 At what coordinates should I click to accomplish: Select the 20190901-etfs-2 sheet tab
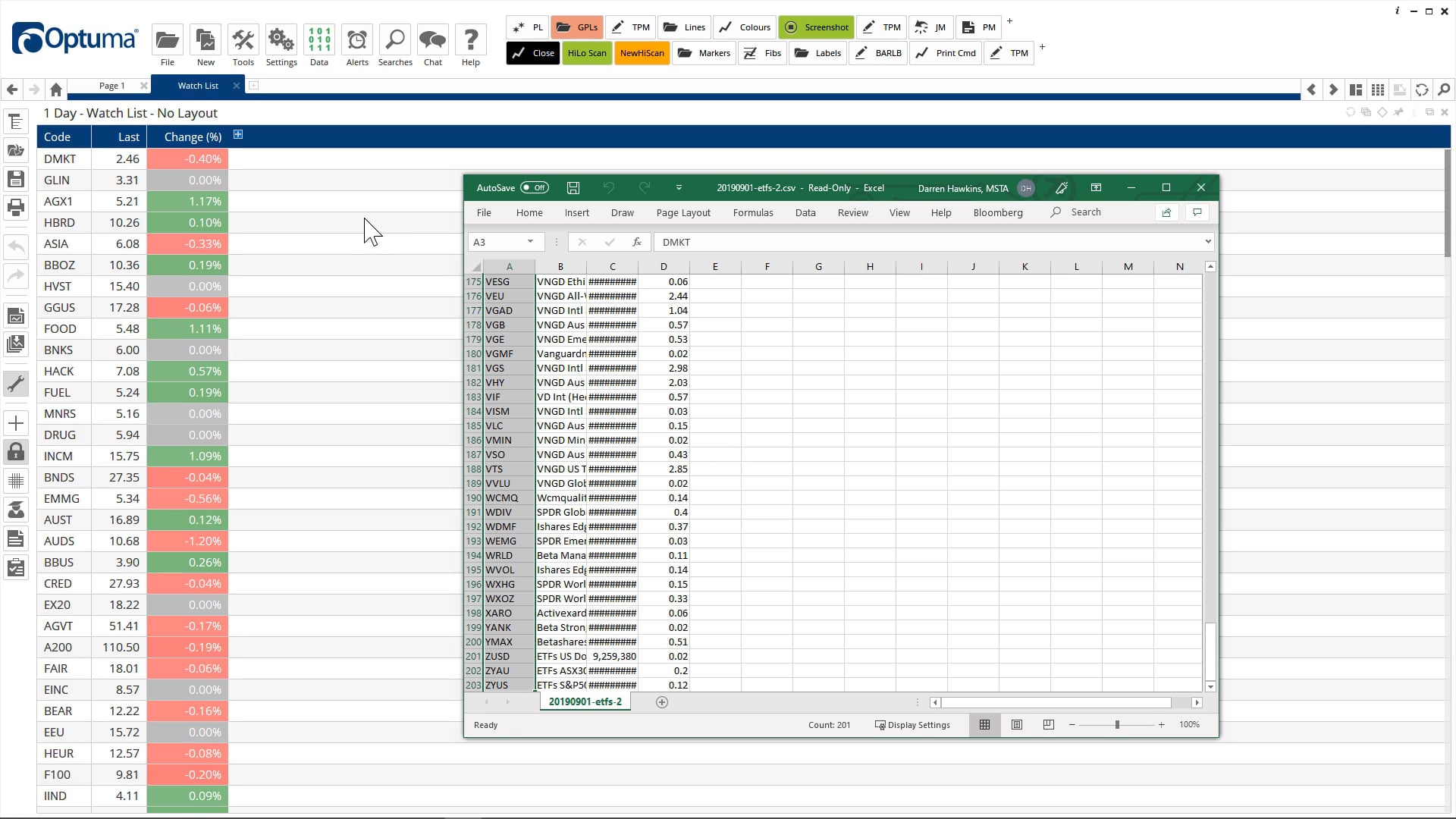click(585, 702)
